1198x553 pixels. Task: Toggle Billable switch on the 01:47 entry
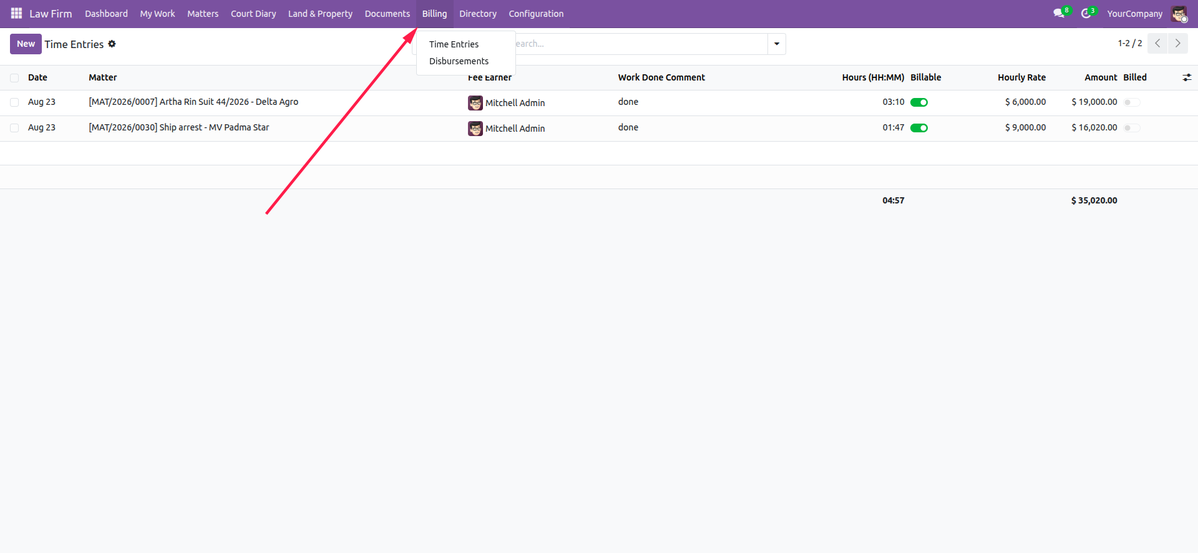click(x=919, y=128)
